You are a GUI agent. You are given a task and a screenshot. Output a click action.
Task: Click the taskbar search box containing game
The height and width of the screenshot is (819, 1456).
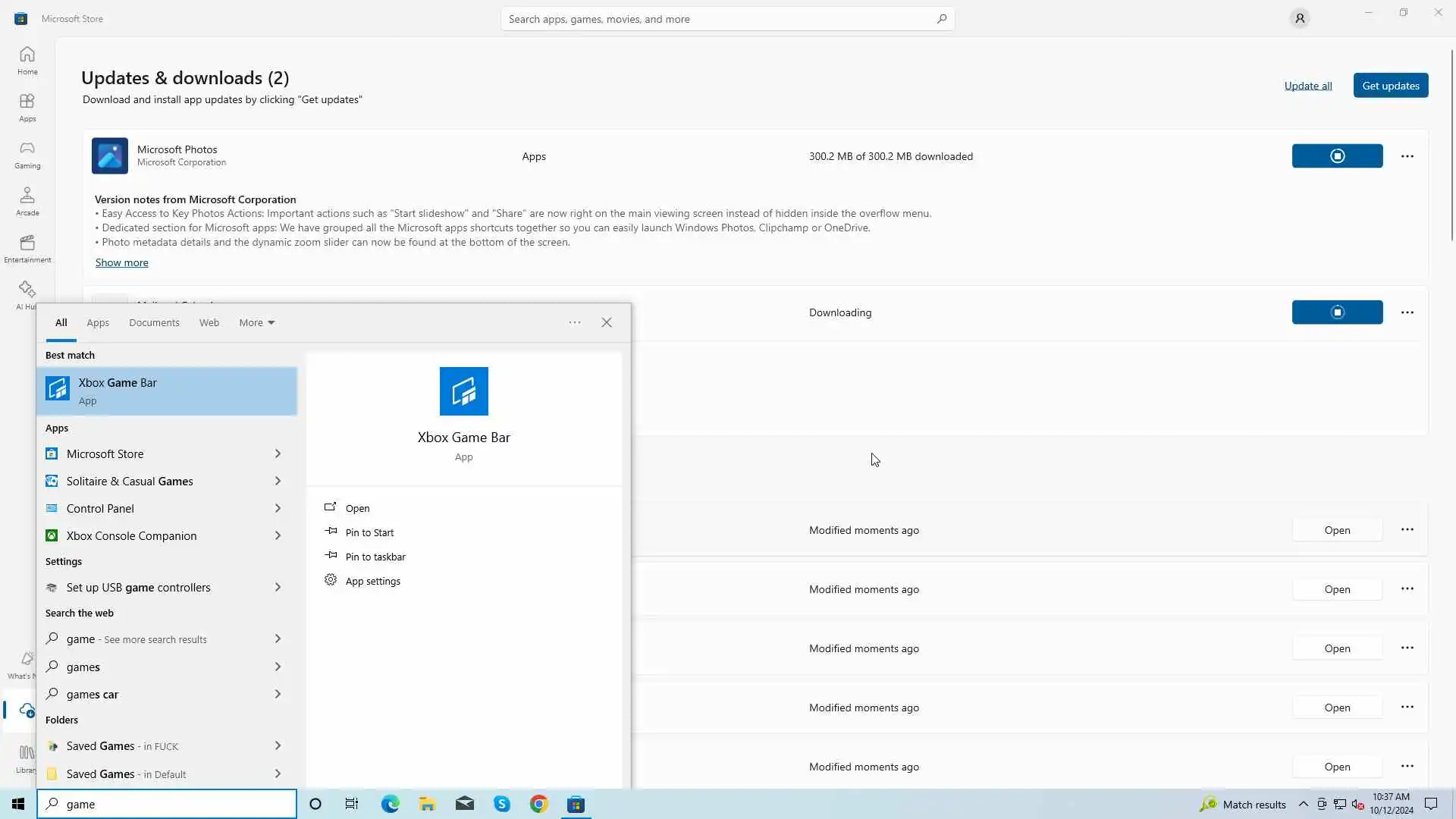[167, 804]
